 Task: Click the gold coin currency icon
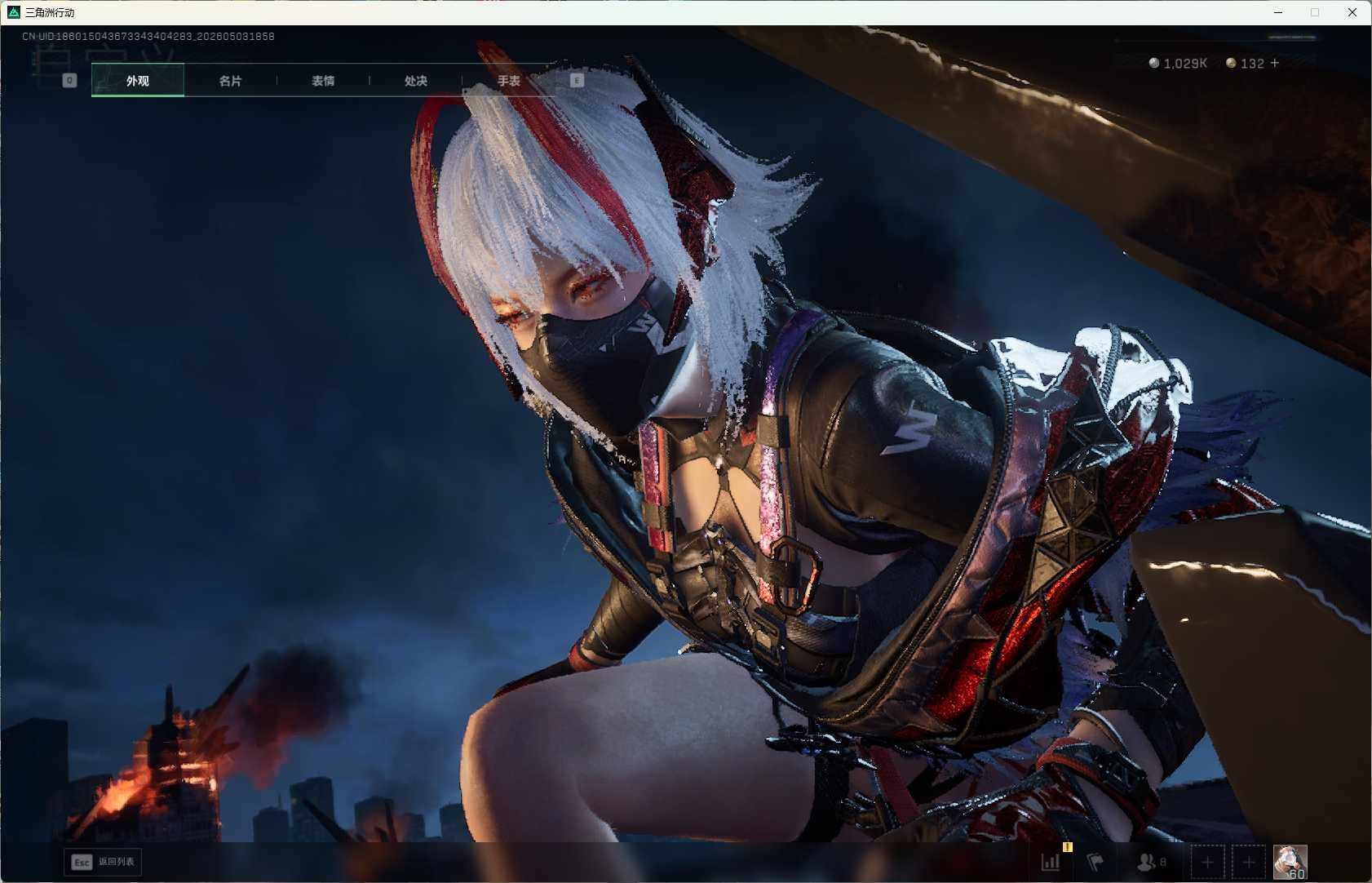[x=1231, y=63]
